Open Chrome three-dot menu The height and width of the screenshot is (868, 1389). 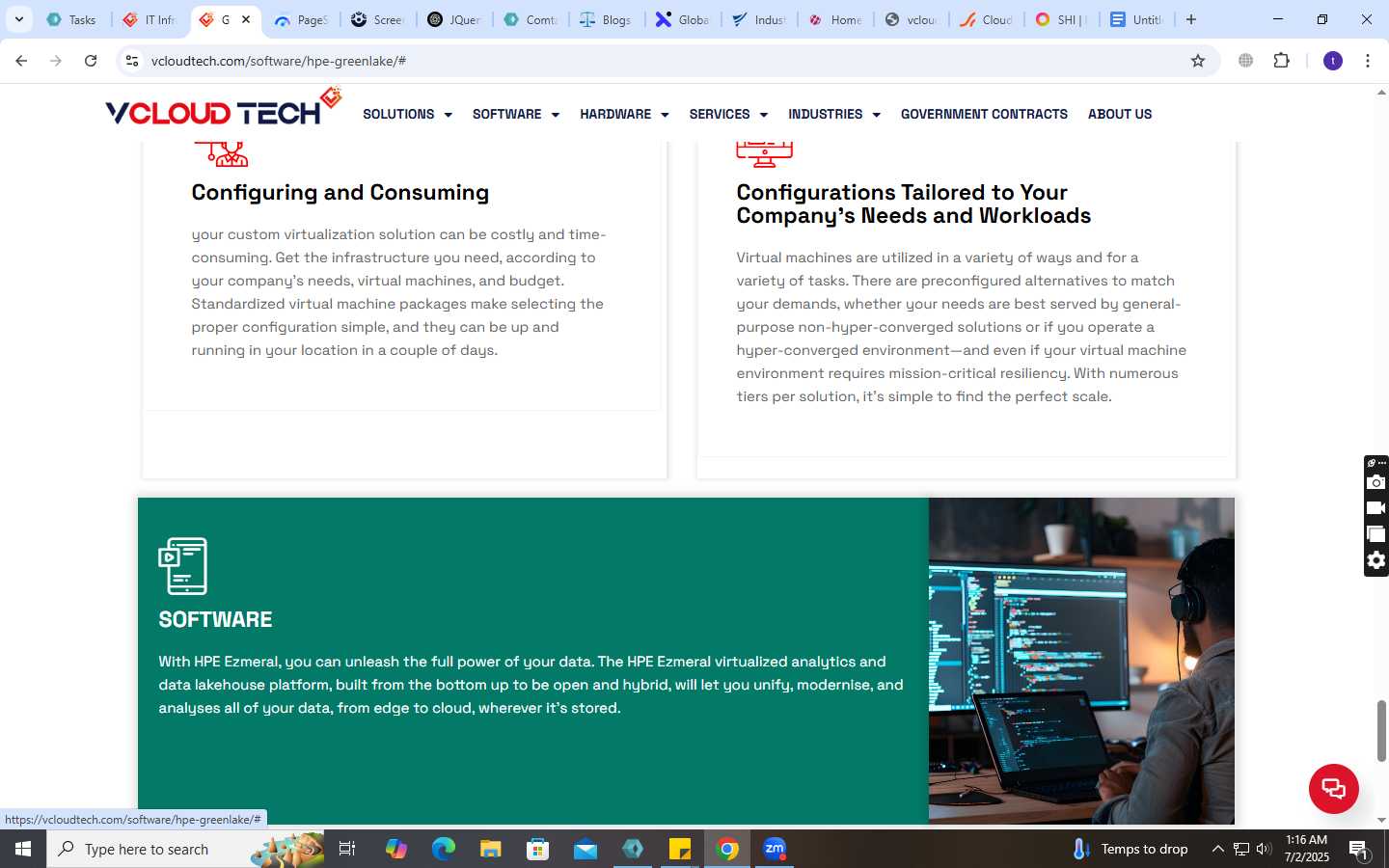[x=1368, y=61]
